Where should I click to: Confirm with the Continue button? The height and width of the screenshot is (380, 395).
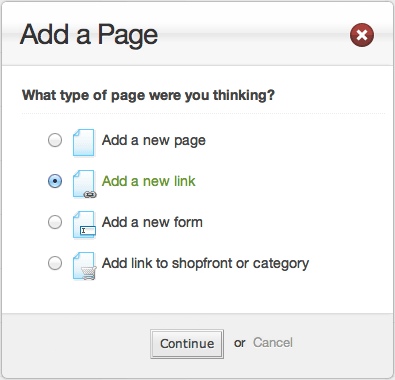point(187,344)
